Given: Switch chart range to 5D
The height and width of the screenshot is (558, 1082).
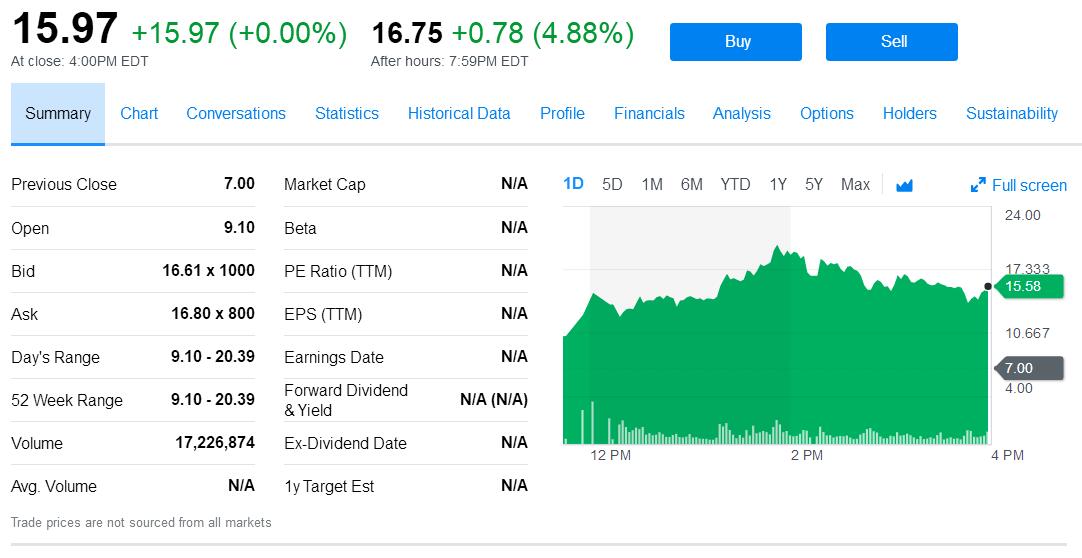Looking at the screenshot, I should point(612,184).
